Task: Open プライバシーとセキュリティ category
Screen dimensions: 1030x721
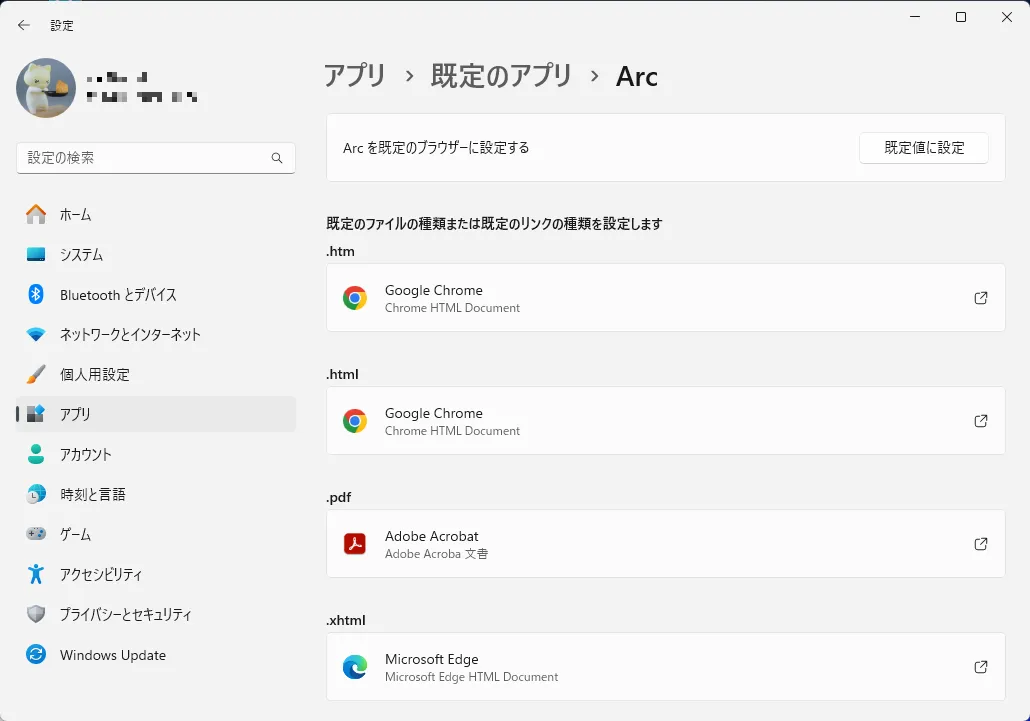Action: pyautogui.click(x=156, y=614)
